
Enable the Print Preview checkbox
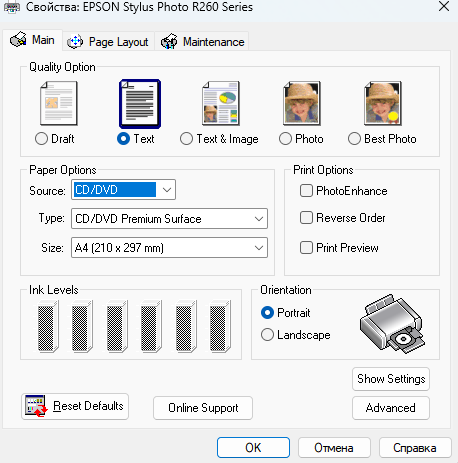coord(306,248)
